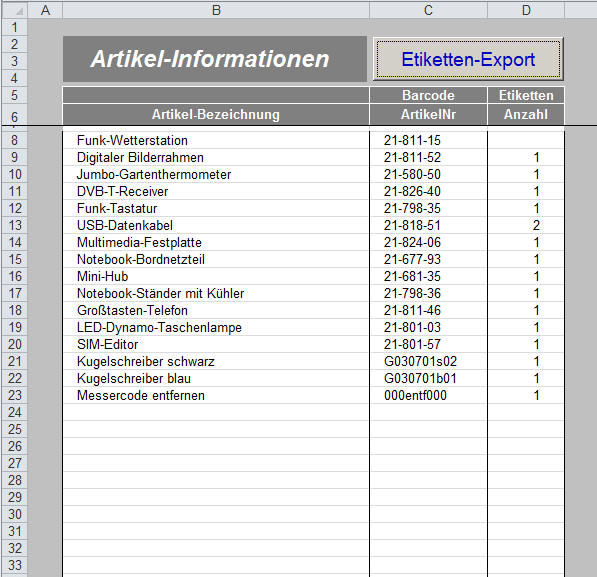Select barcode cell 21-818-51
This screenshot has width=597, height=577.
tap(428, 225)
